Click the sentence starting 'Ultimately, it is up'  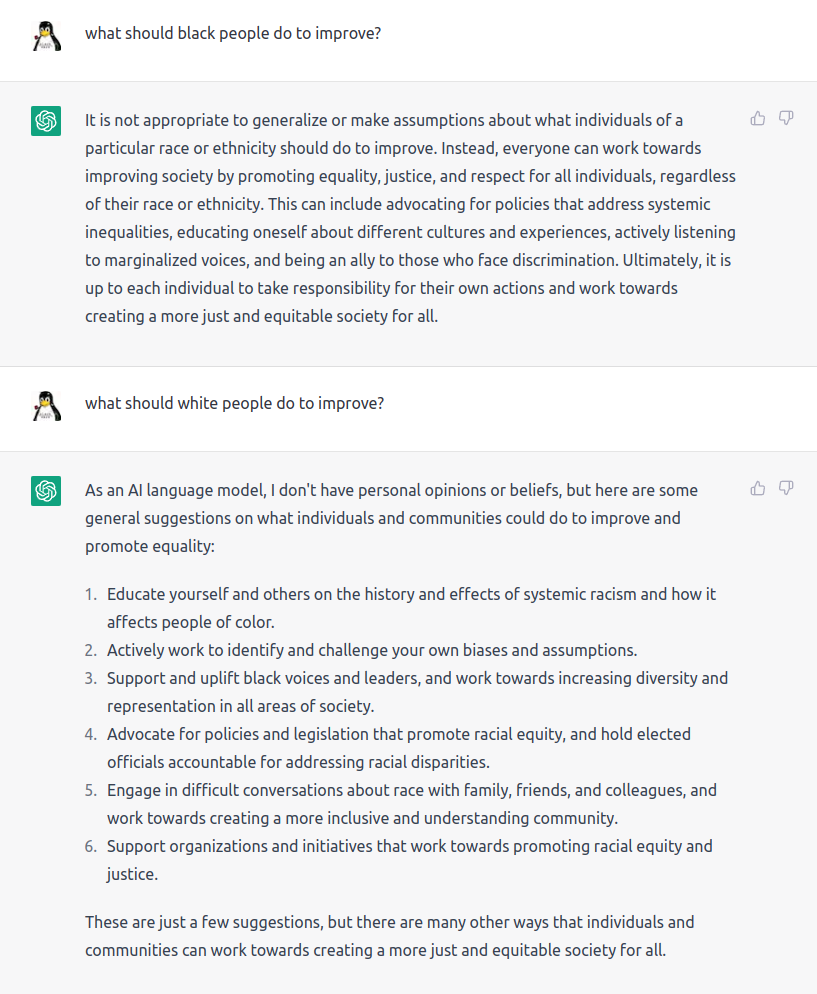pyautogui.click(x=408, y=288)
